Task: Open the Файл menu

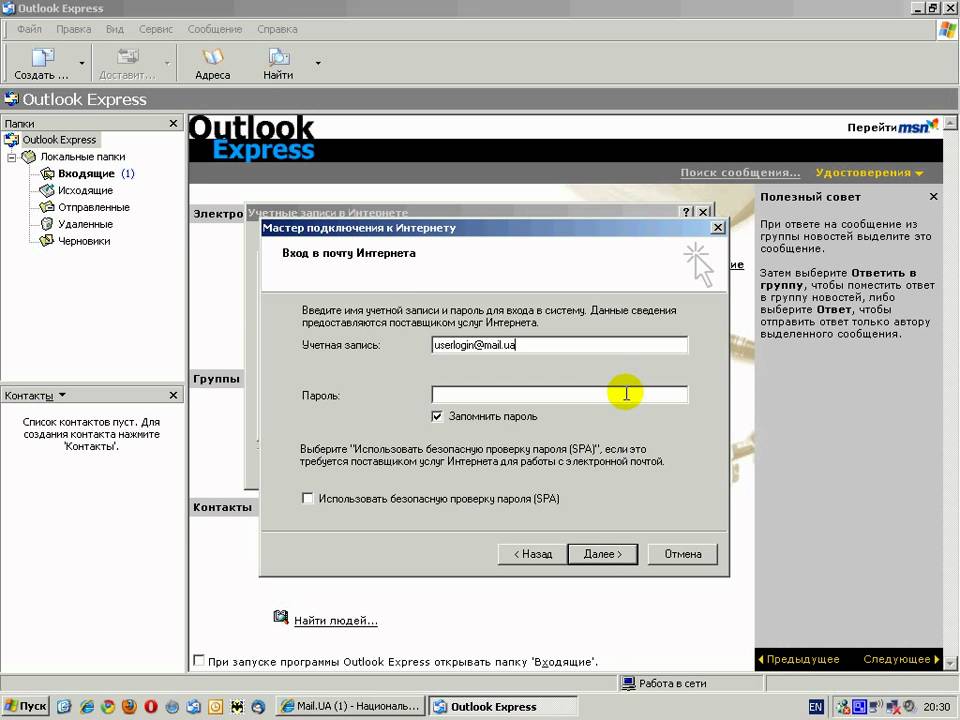Action: coord(29,29)
